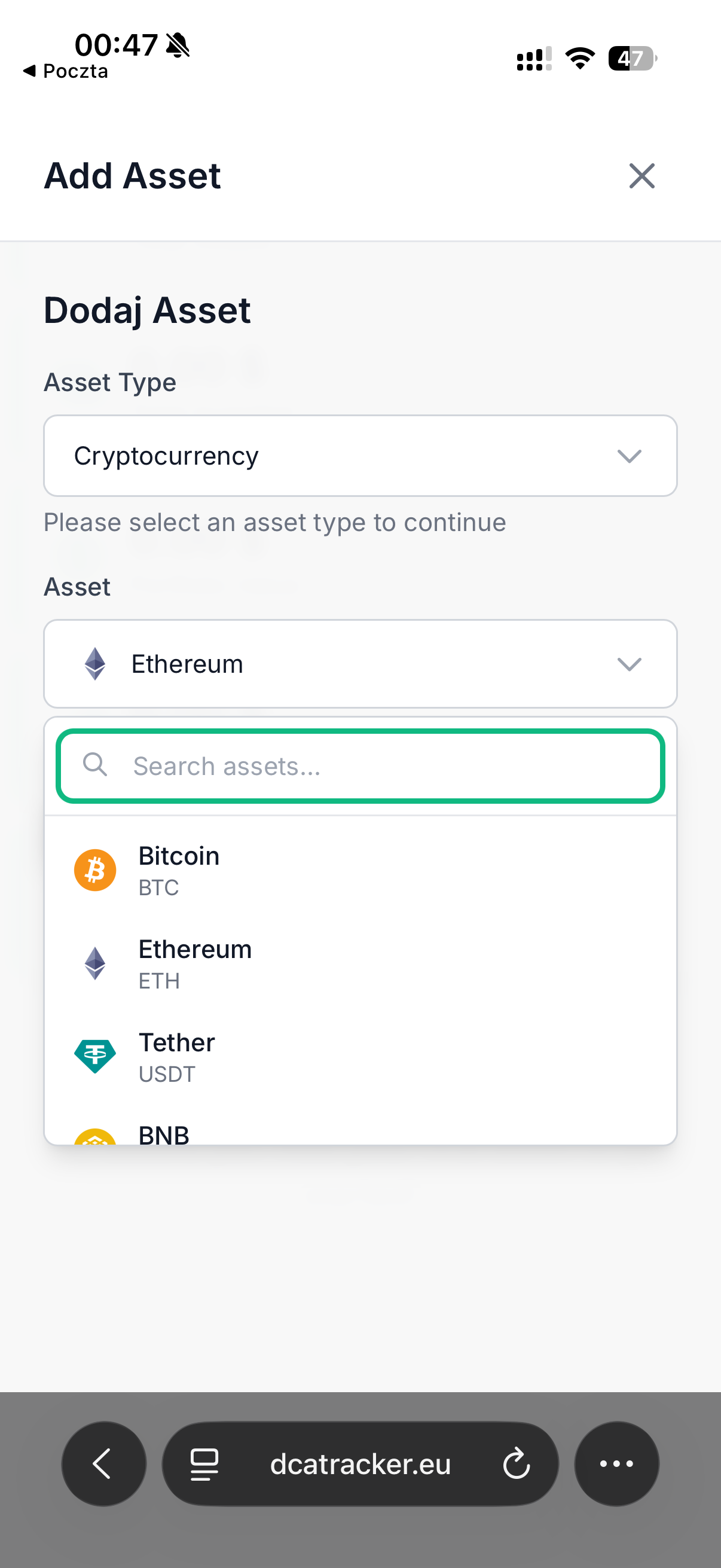
Task: Collapse the Ethereum asset selector
Action: pos(359,663)
